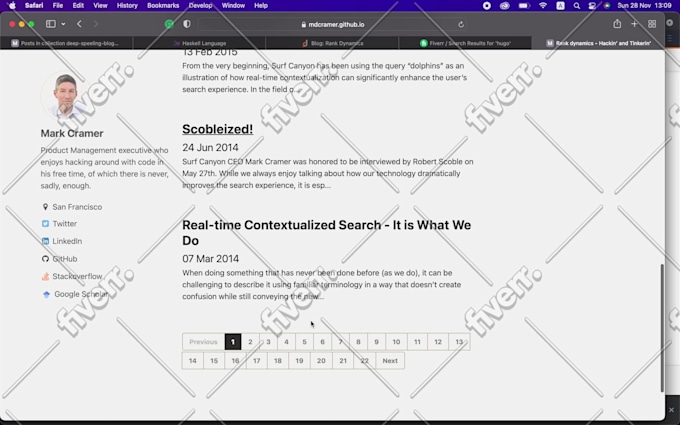Open the Google Scholar profile link

click(x=81, y=294)
